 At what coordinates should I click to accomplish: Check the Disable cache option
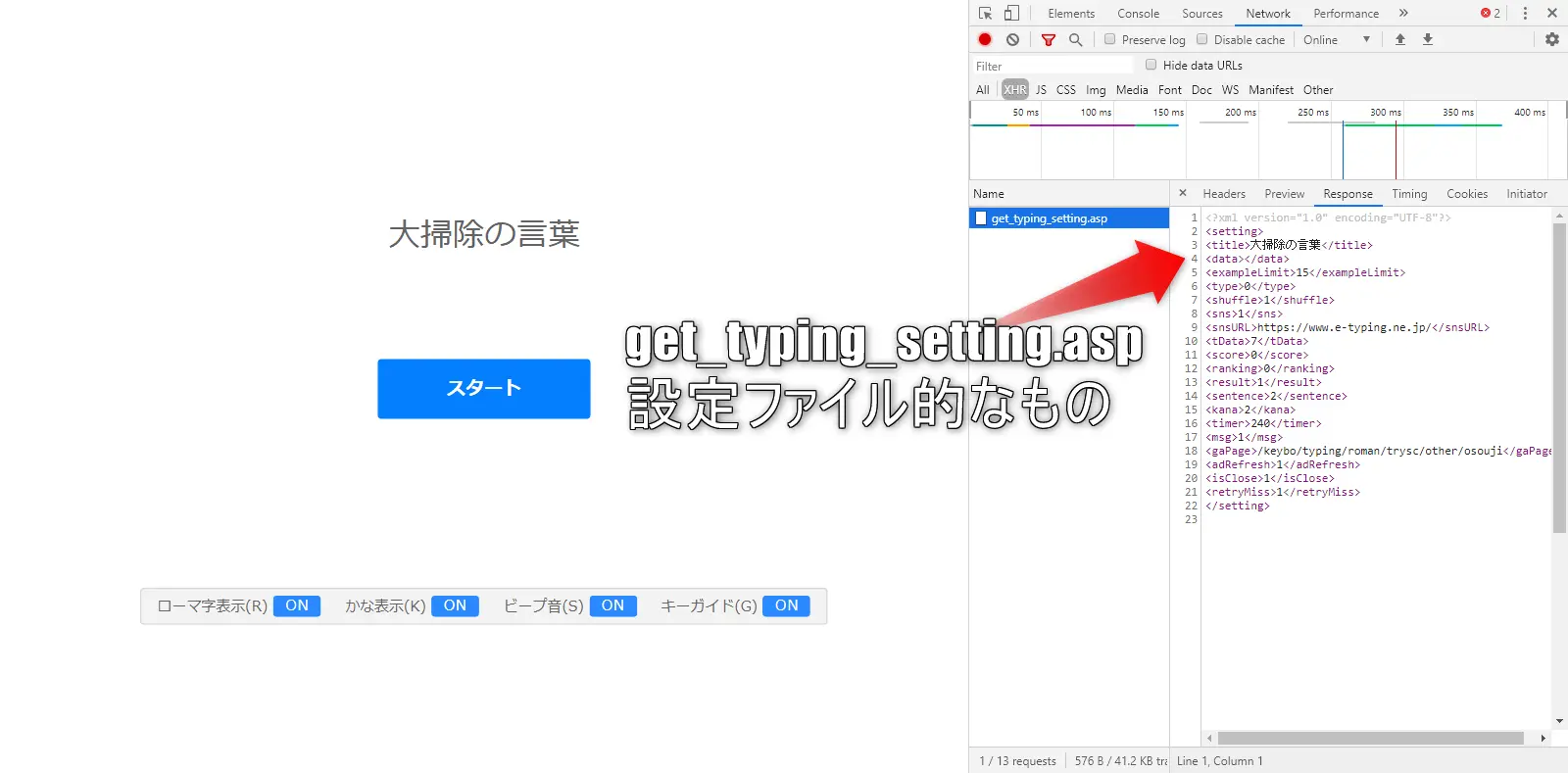pos(1201,40)
